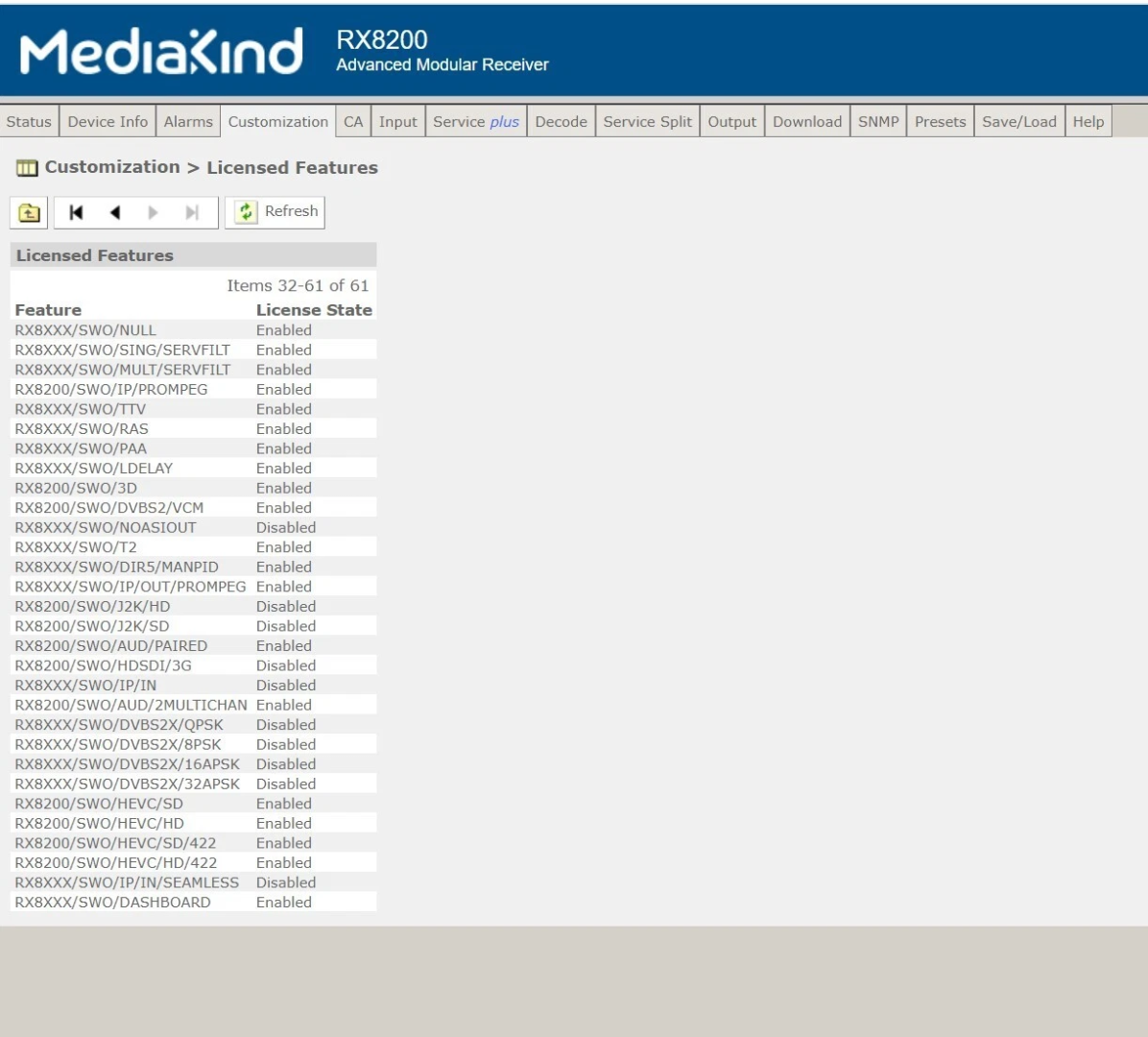Open the Alarms tab

tap(188, 122)
